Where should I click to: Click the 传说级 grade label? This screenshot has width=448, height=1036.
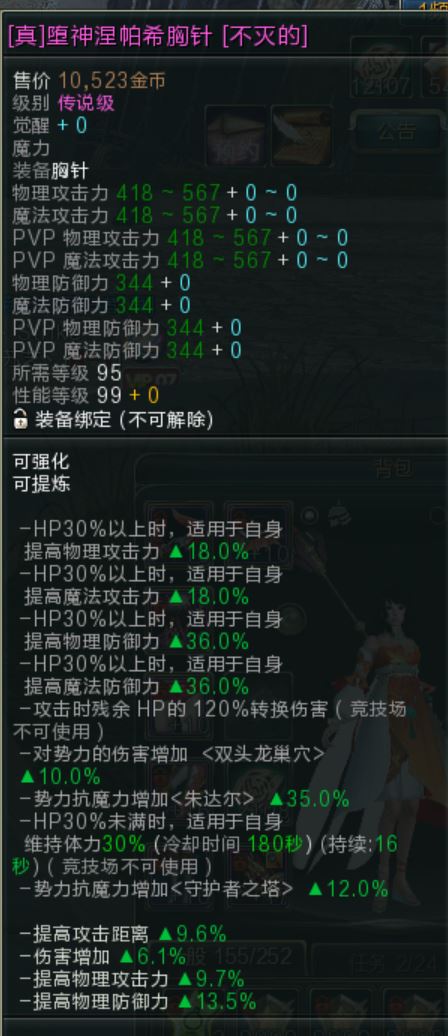coord(87,103)
